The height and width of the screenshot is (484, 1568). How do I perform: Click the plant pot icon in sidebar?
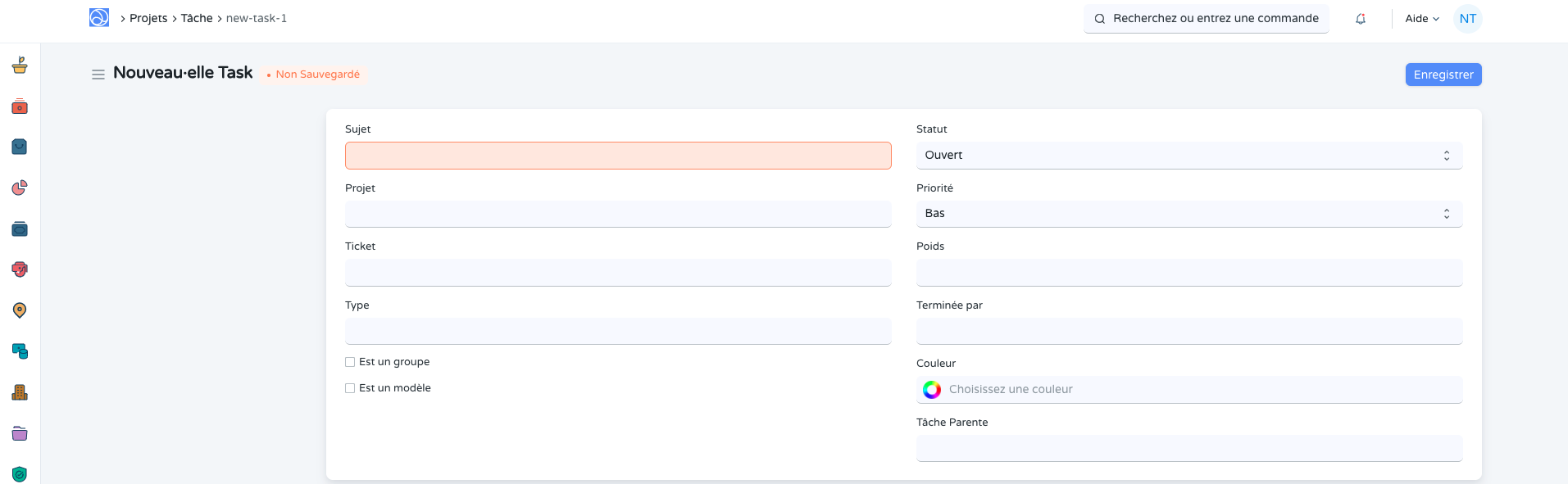(20, 66)
